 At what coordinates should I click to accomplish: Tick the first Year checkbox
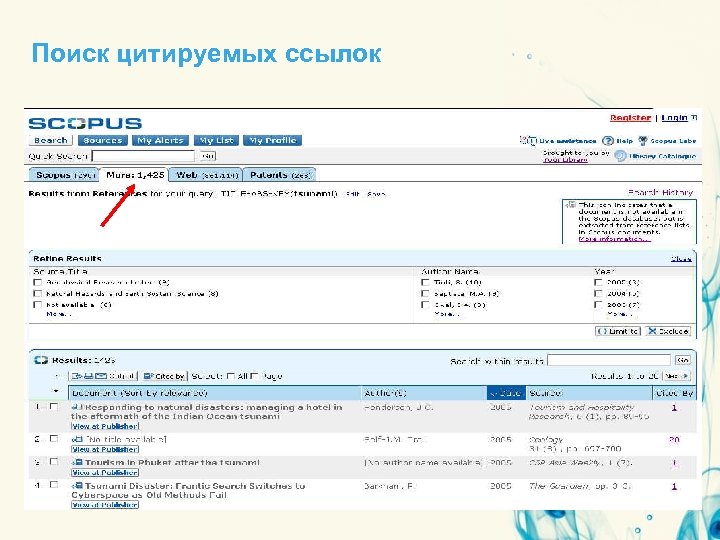pyautogui.click(x=598, y=282)
